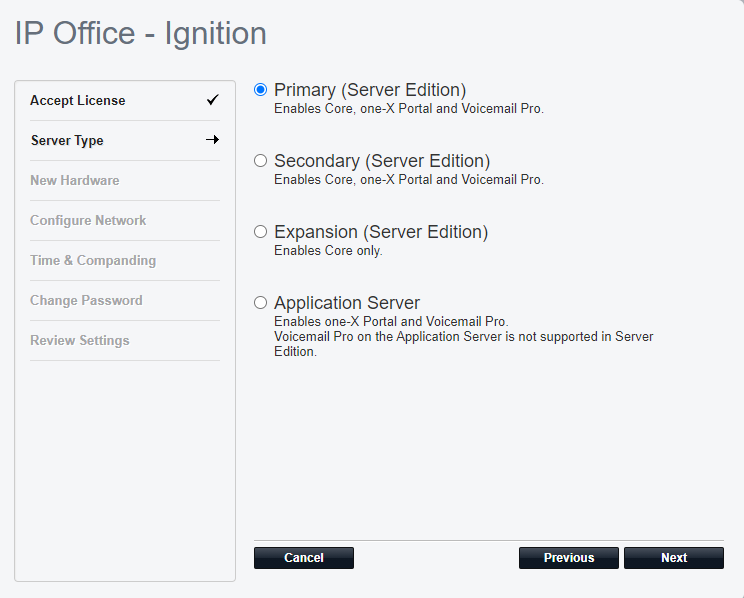
Task: Pick the Expansion (Server Edition) radio button
Action: pyautogui.click(x=260, y=232)
